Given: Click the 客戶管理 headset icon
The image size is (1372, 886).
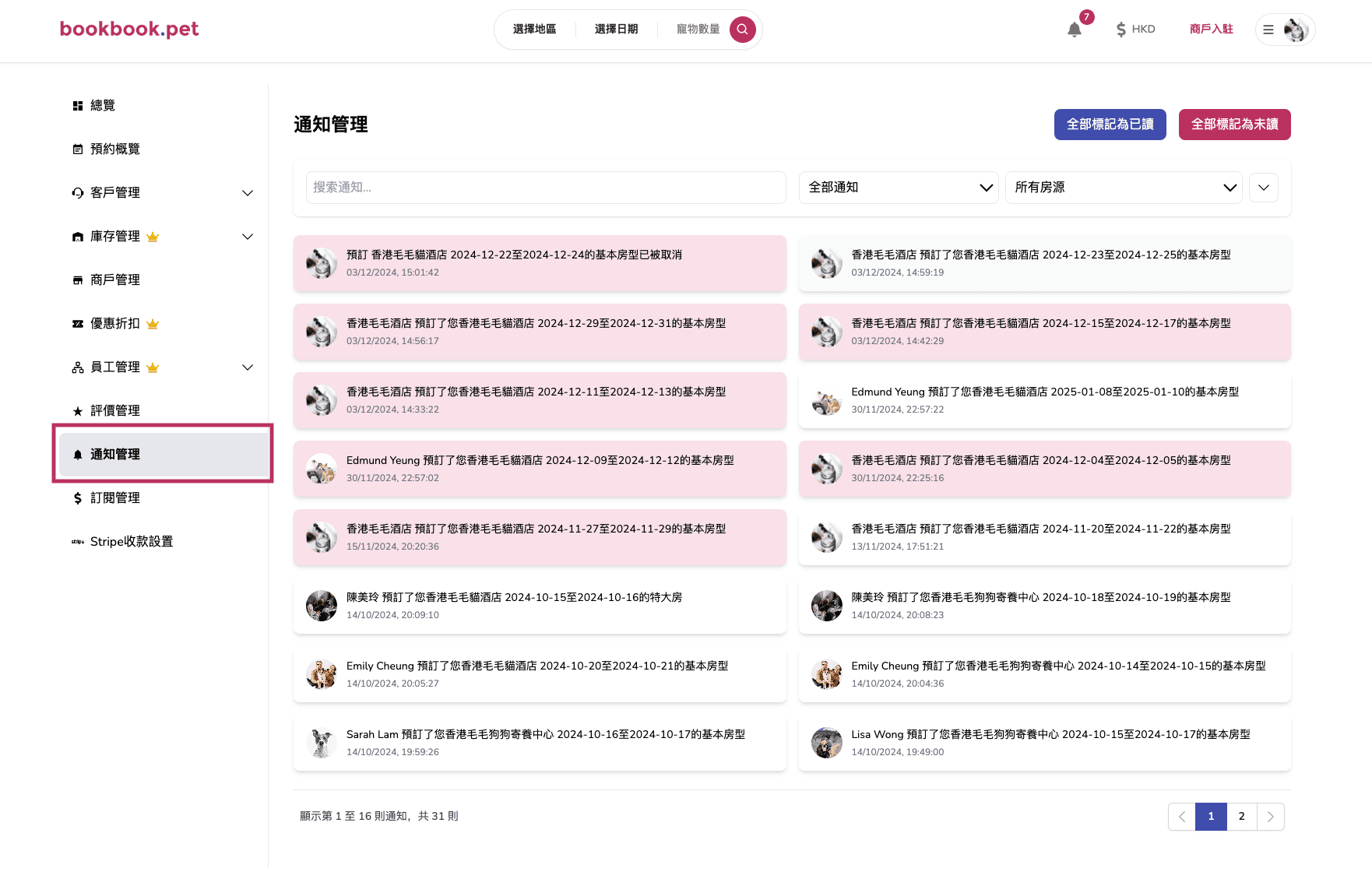Looking at the screenshot, I should (78, 193).
